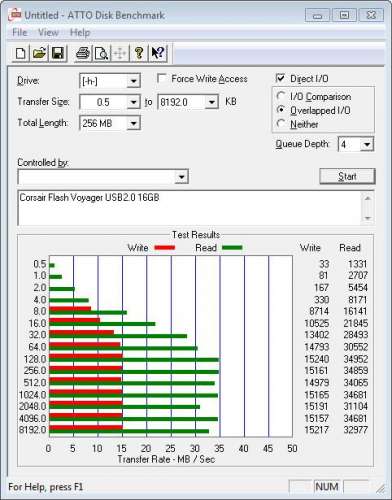Click the About question mark icon

[x=139, y=53]
